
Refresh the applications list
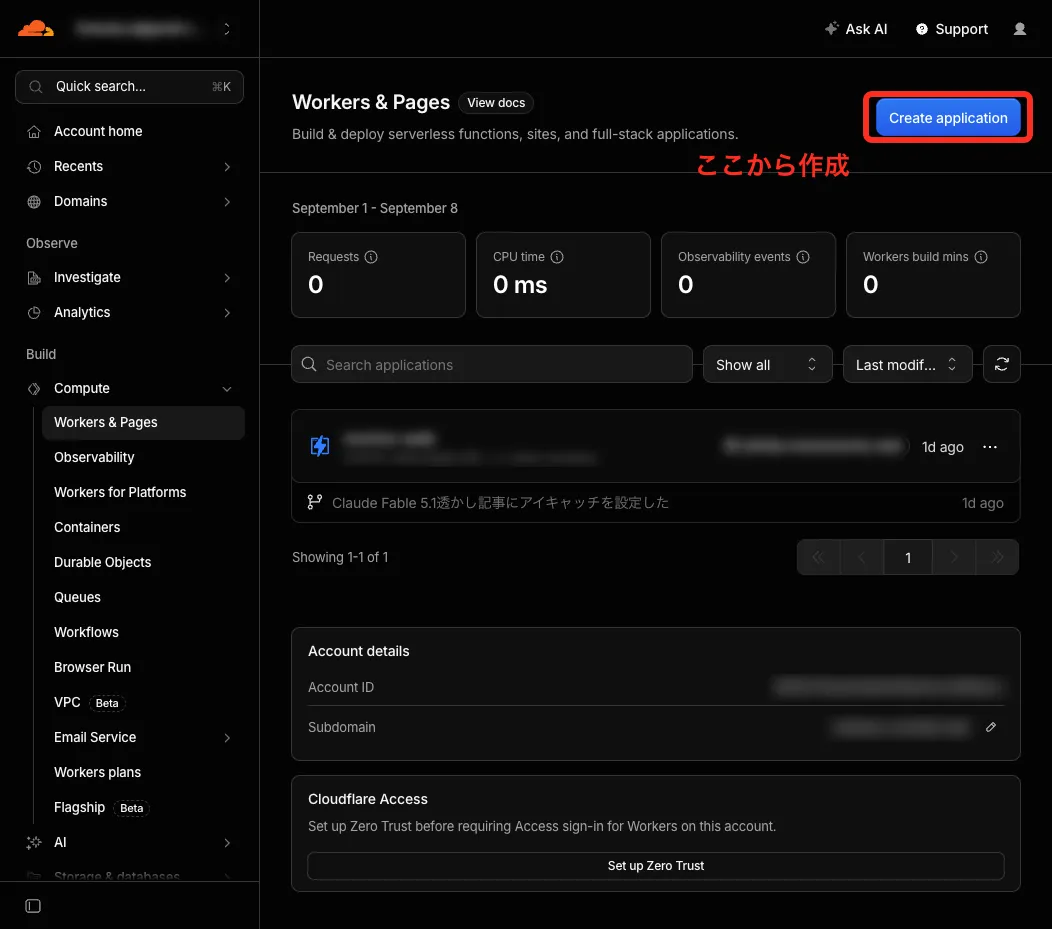click(1002, 364)
